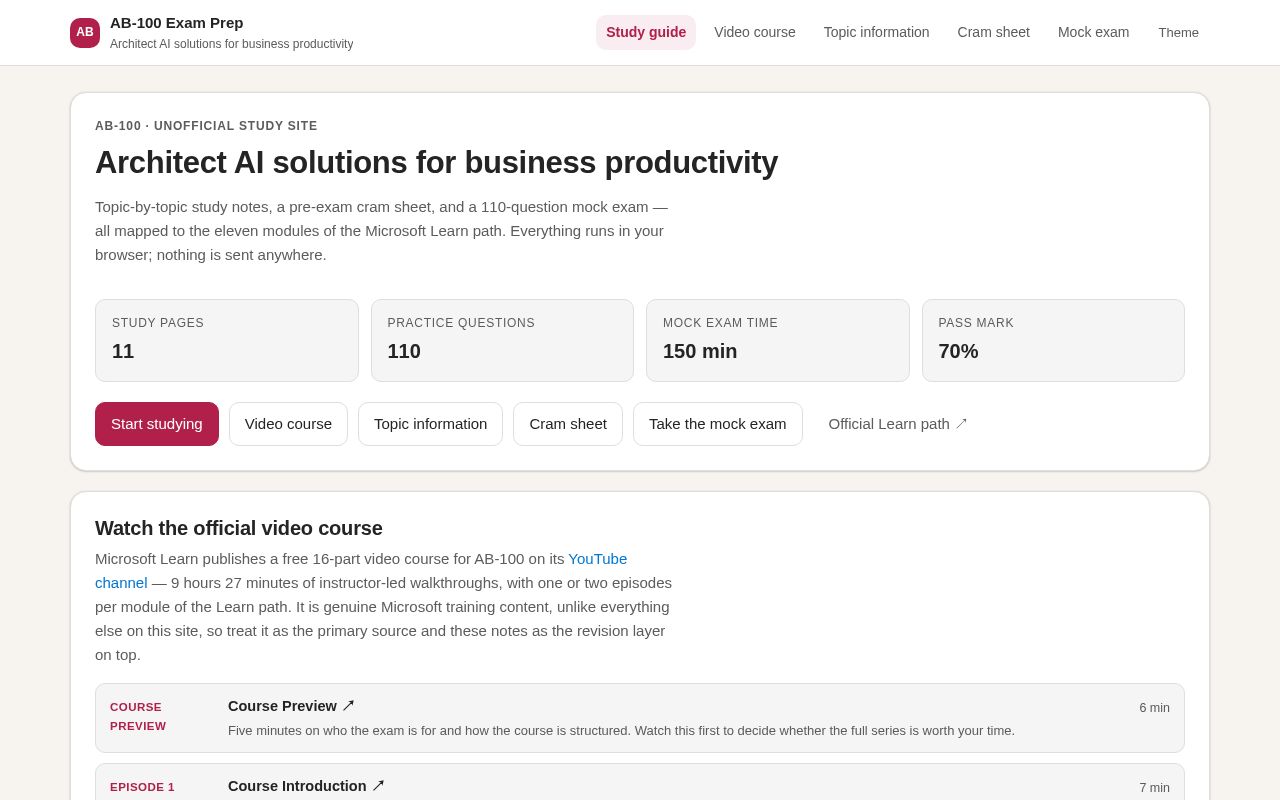The width and height of the screenshot is (1280, 800).
Task: Toggle the Theme switch in the header
Action: click(1179, 32)
